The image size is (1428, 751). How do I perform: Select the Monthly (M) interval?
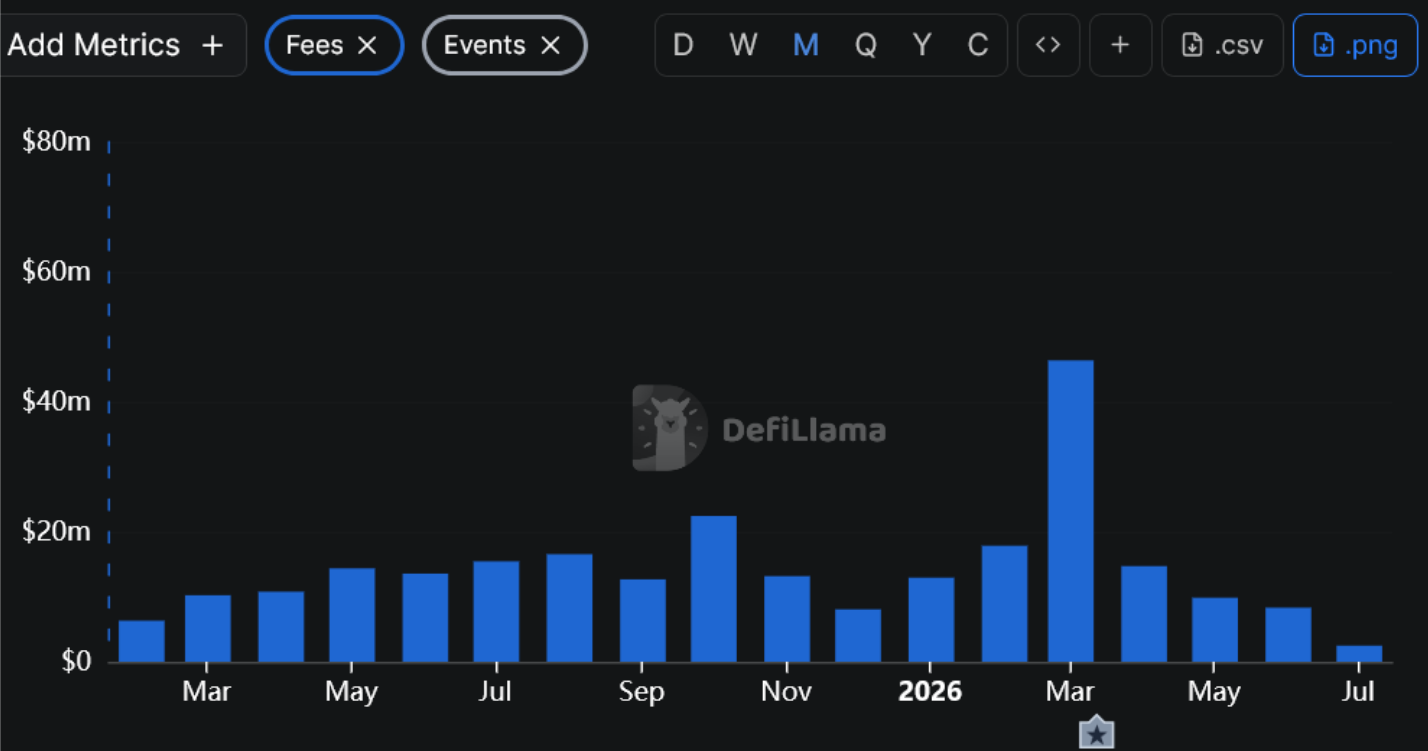pos(806,45)
